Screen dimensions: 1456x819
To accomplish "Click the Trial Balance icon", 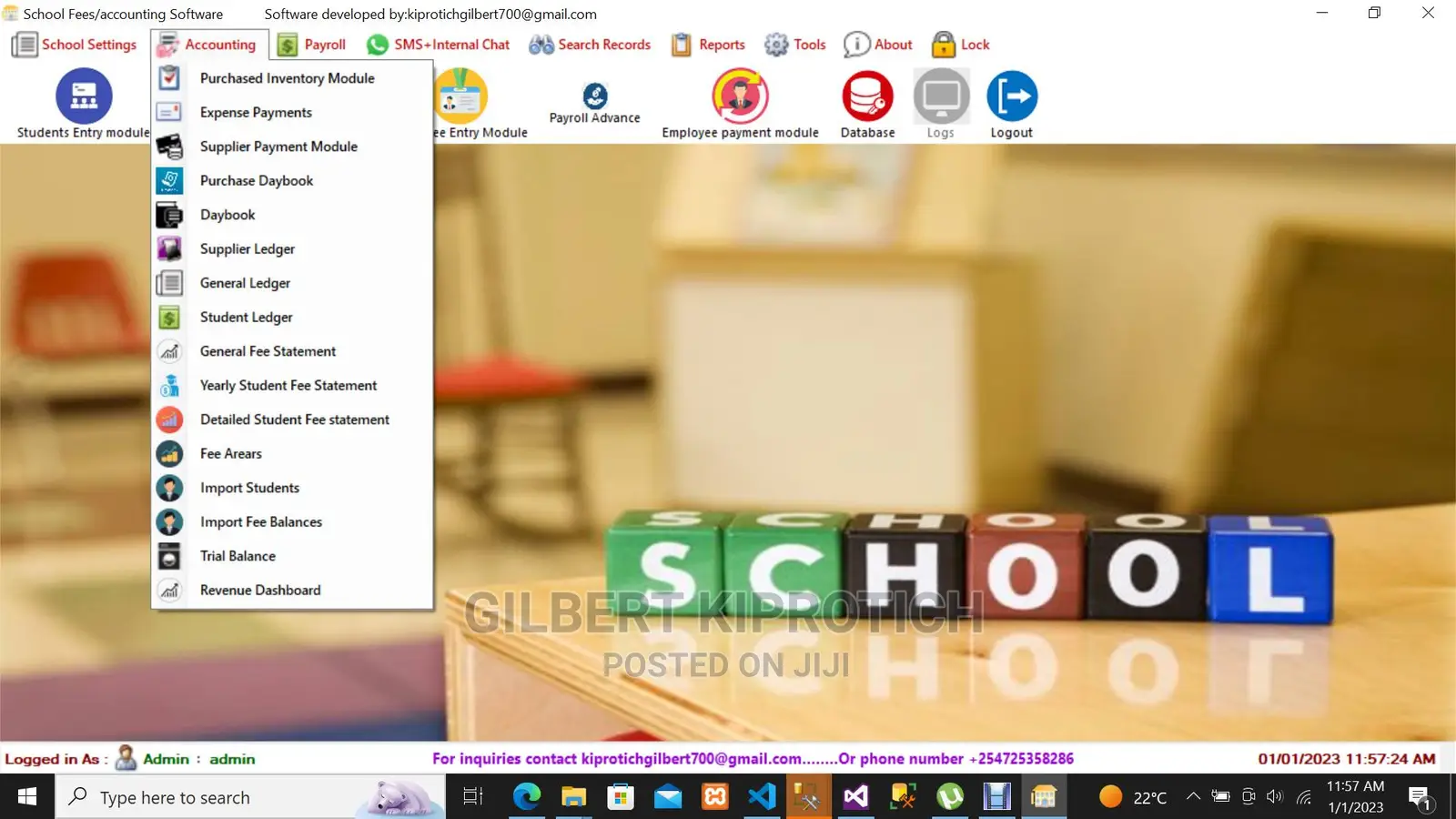I will [x=169, y=556].
